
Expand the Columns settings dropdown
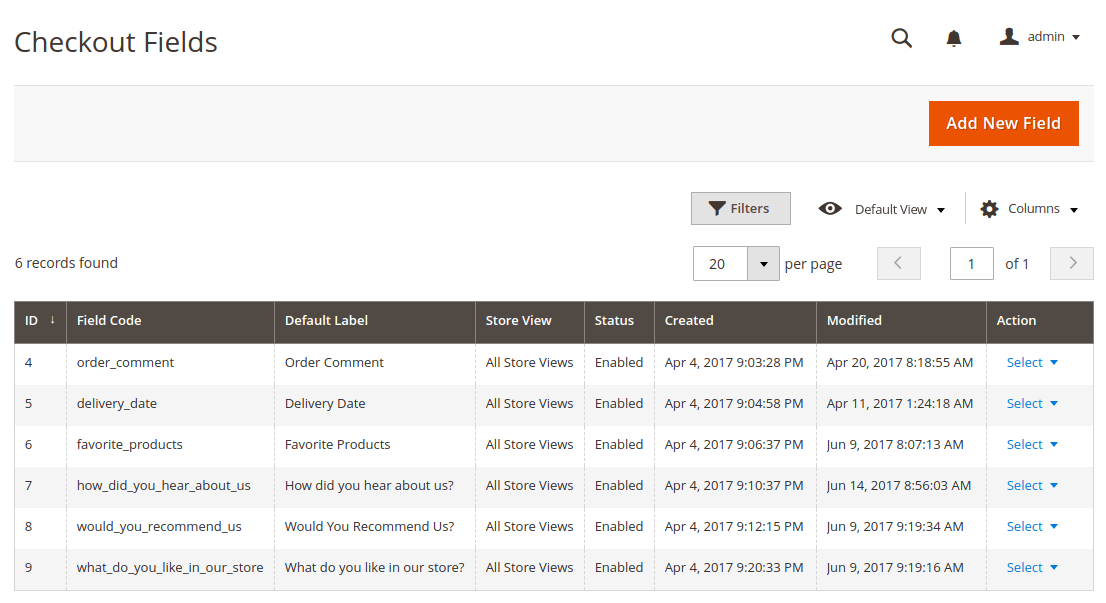coord(1030,209)
